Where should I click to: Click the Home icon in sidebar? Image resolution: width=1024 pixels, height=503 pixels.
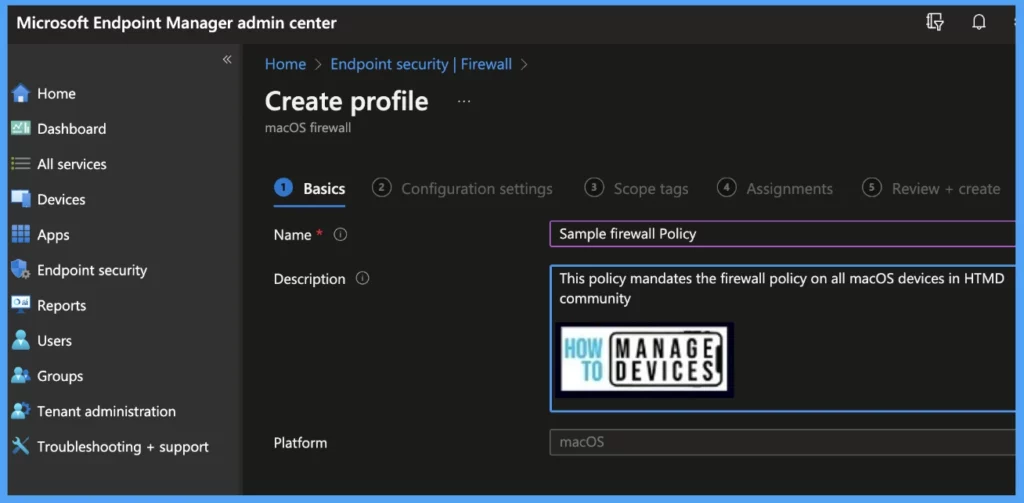(20, 94)
